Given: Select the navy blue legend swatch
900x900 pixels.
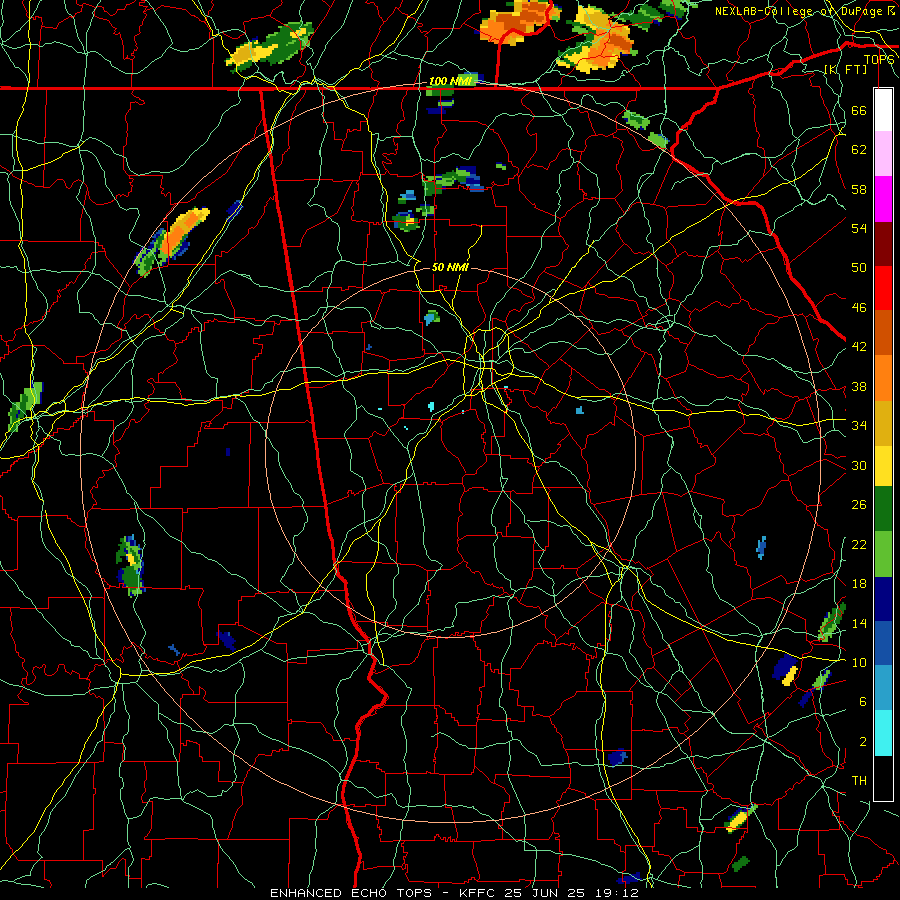Looking at the screenshot, I should [883, 599].
